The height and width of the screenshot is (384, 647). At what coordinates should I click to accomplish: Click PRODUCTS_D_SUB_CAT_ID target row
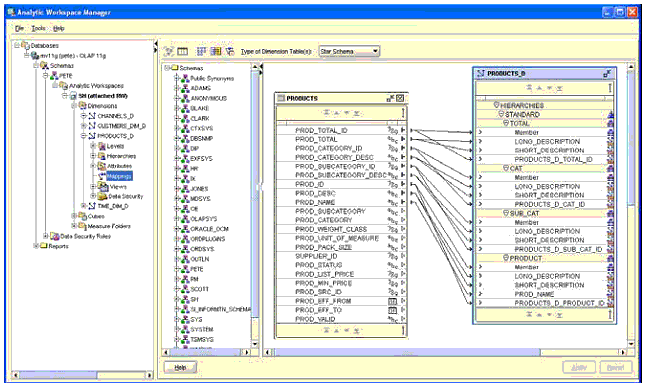(545, 249)
